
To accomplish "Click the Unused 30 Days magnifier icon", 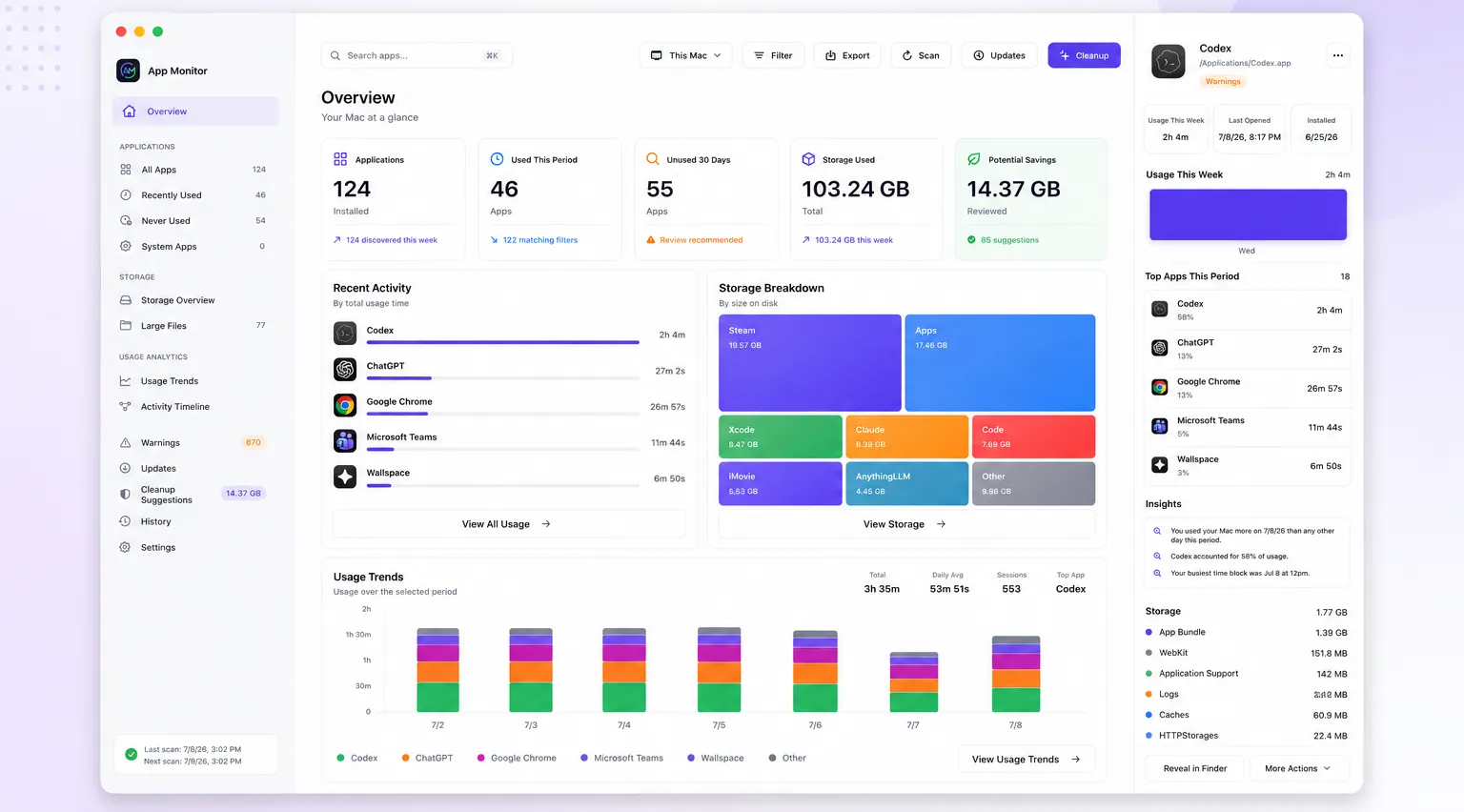I will 653,159.
